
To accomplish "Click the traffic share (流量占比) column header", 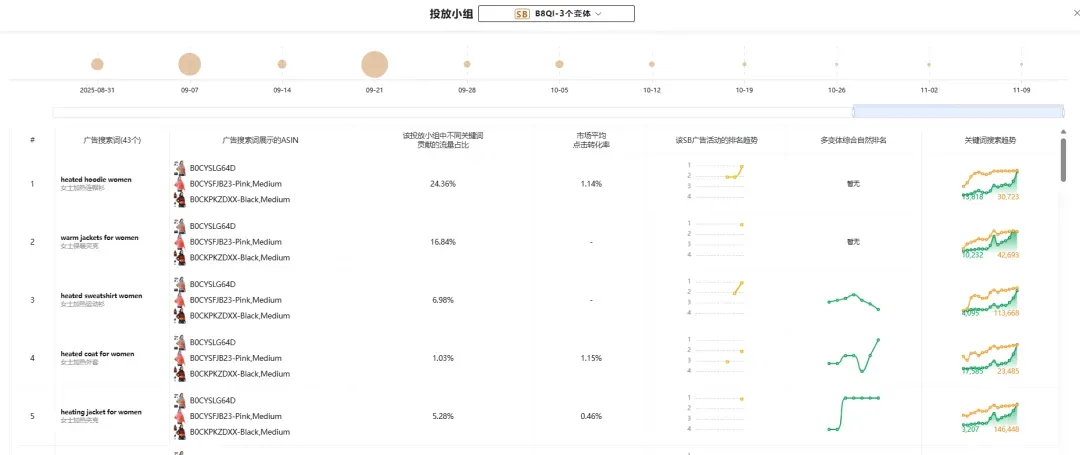I will pos(442,140).
